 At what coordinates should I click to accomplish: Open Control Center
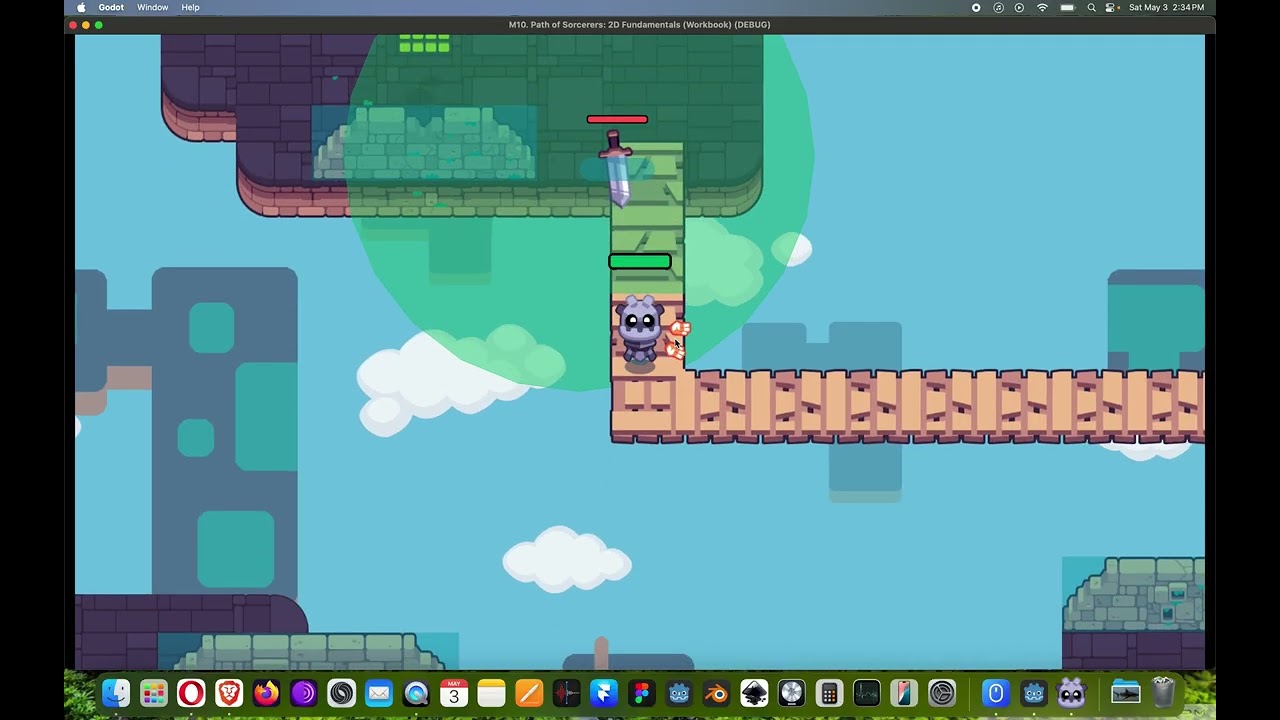tap(1111, 7)
